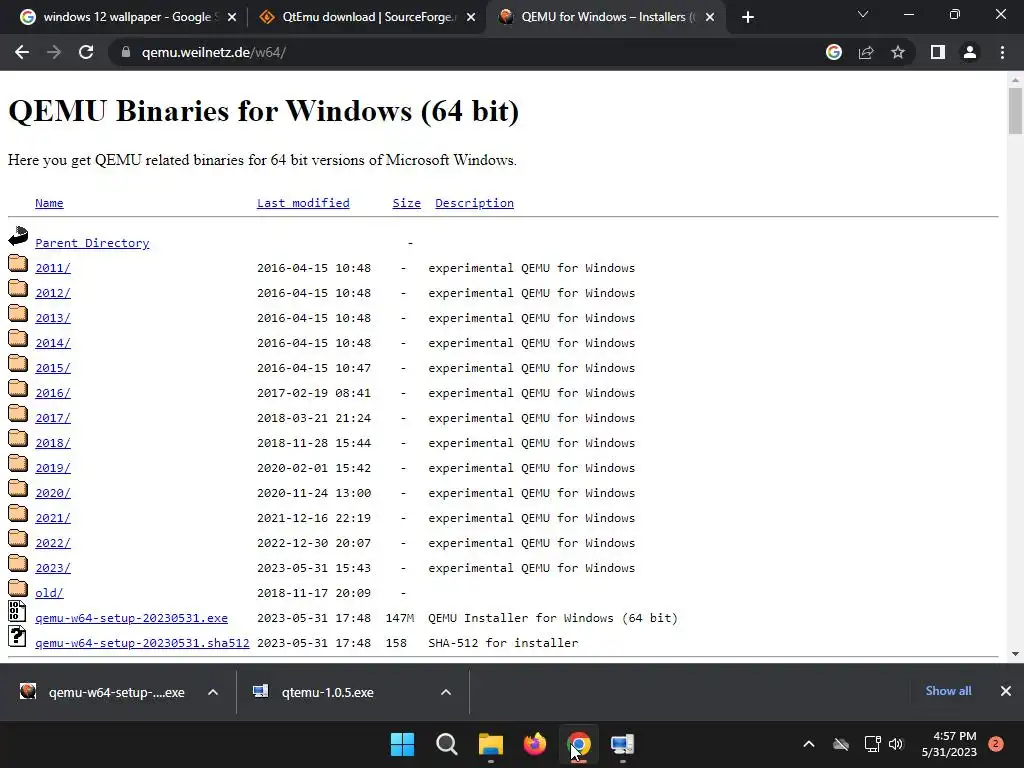Sort listing by Last modified
This screenshot has width=1024, height=768.
(303, 203)
